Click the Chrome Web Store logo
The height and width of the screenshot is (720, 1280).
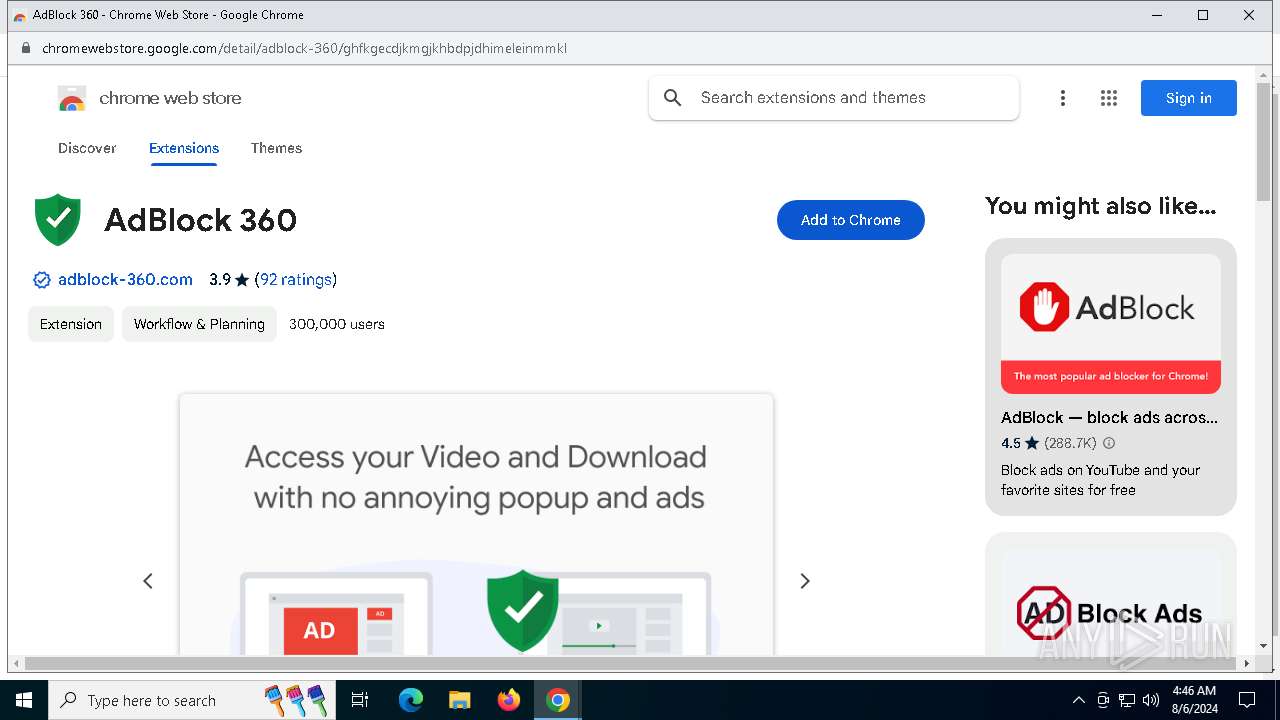coord(72,98)
